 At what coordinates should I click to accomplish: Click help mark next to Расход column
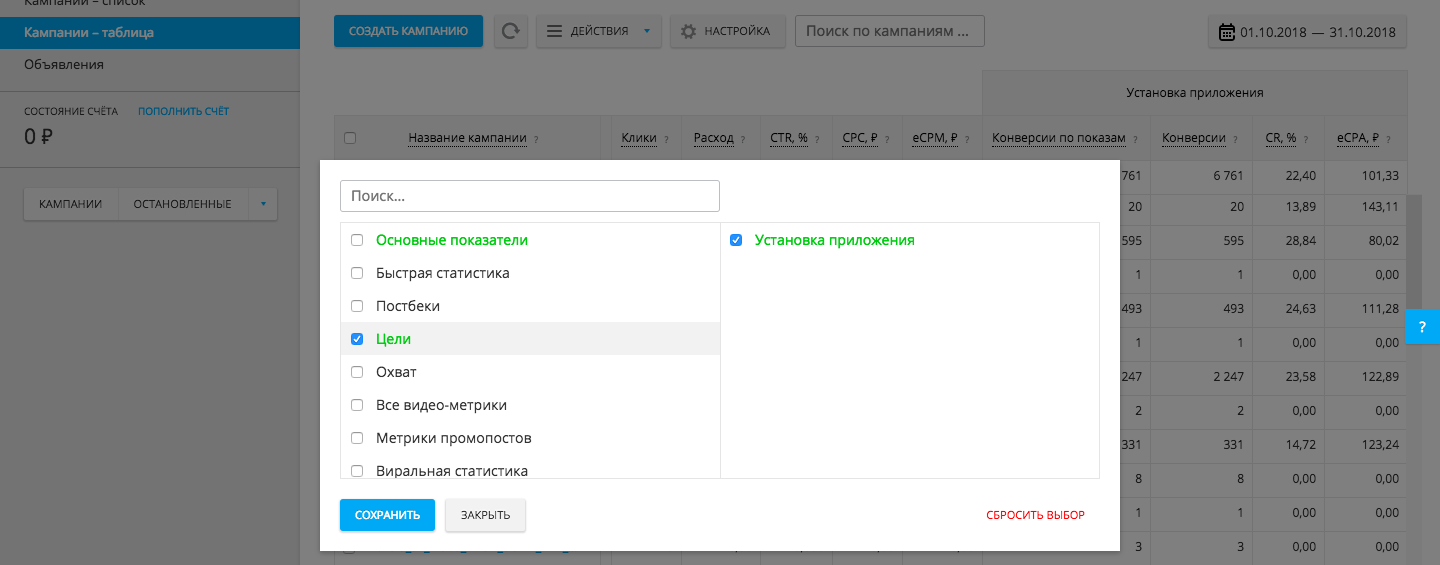pyautogui.click(x=744, y=139)
